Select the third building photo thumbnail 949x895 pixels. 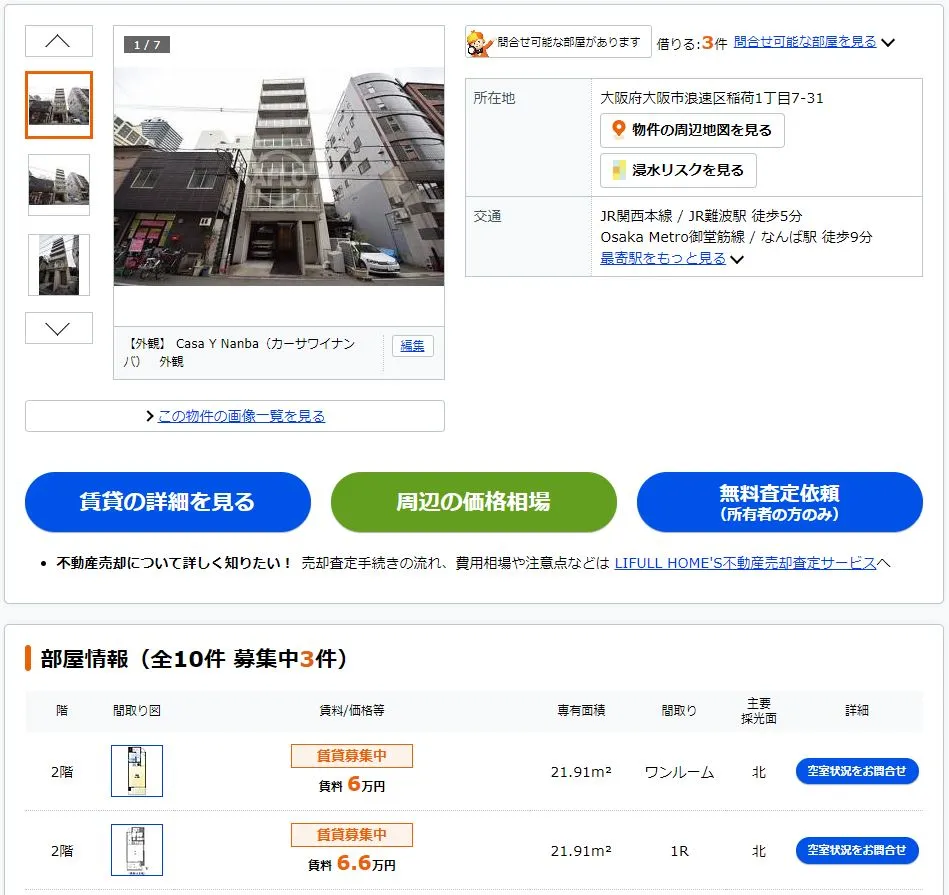59,265
